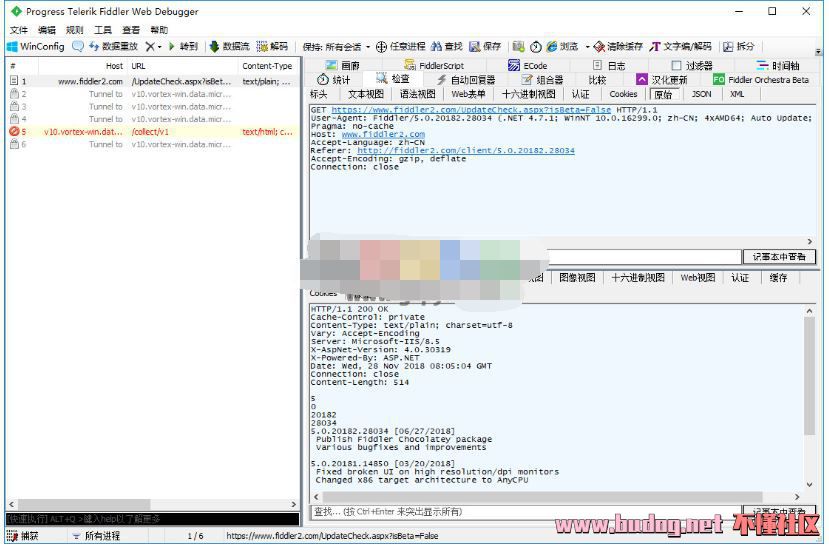Click the response find search field
This screenshot has height=545, width=829.
[525, 512]
